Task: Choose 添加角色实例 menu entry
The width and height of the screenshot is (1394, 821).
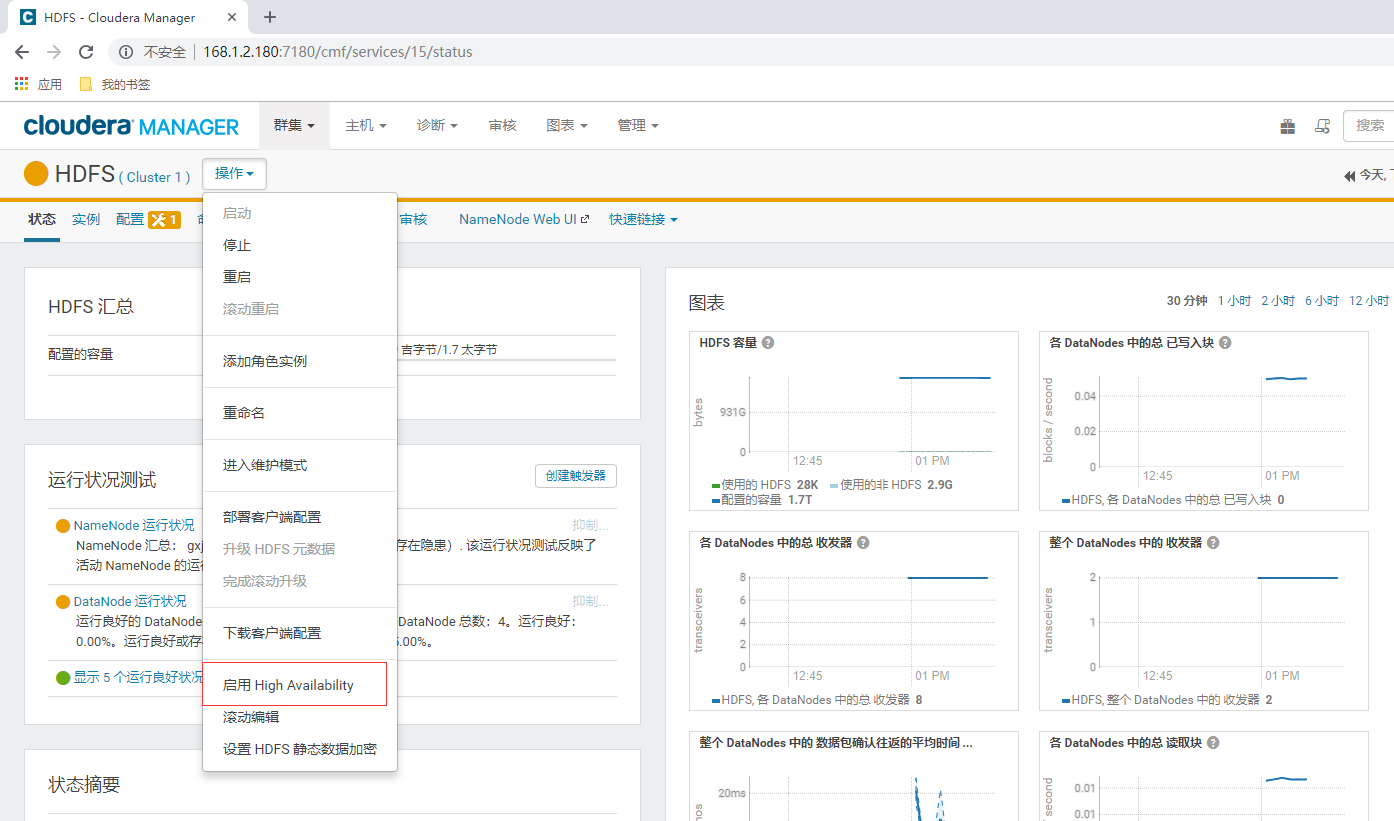Action: 300,361
